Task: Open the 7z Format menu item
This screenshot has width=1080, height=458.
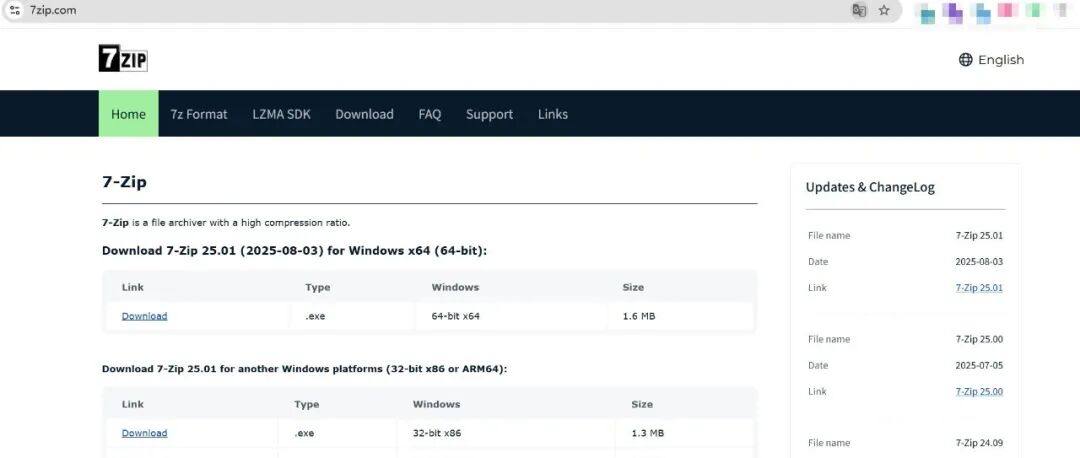Action: click(199, 114)
